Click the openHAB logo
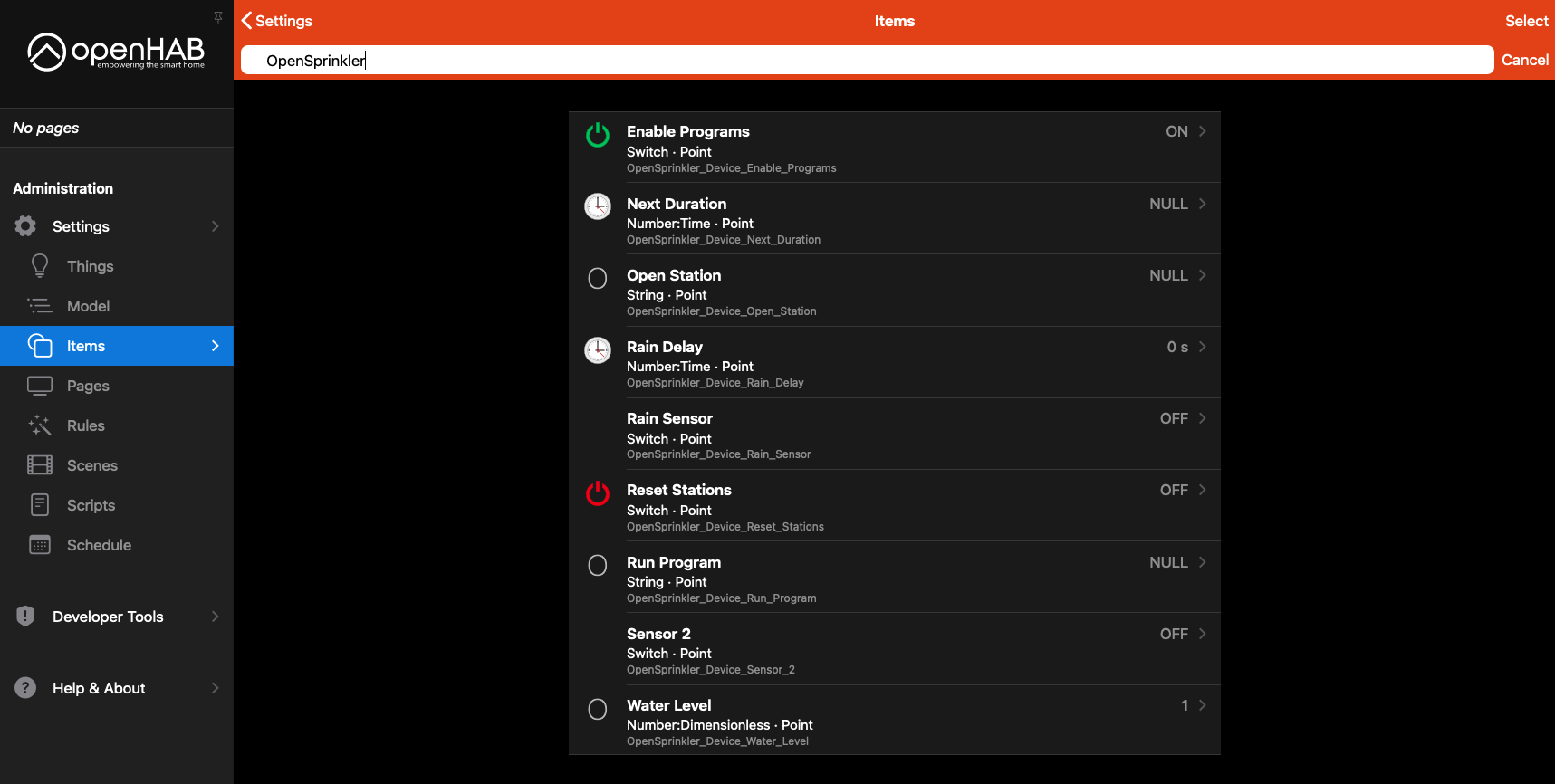 [x=117, y=52]
